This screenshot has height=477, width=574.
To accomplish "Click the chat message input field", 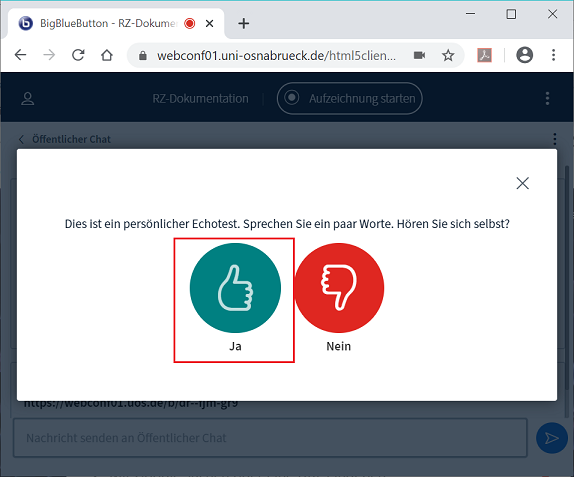I will point(271,438).
